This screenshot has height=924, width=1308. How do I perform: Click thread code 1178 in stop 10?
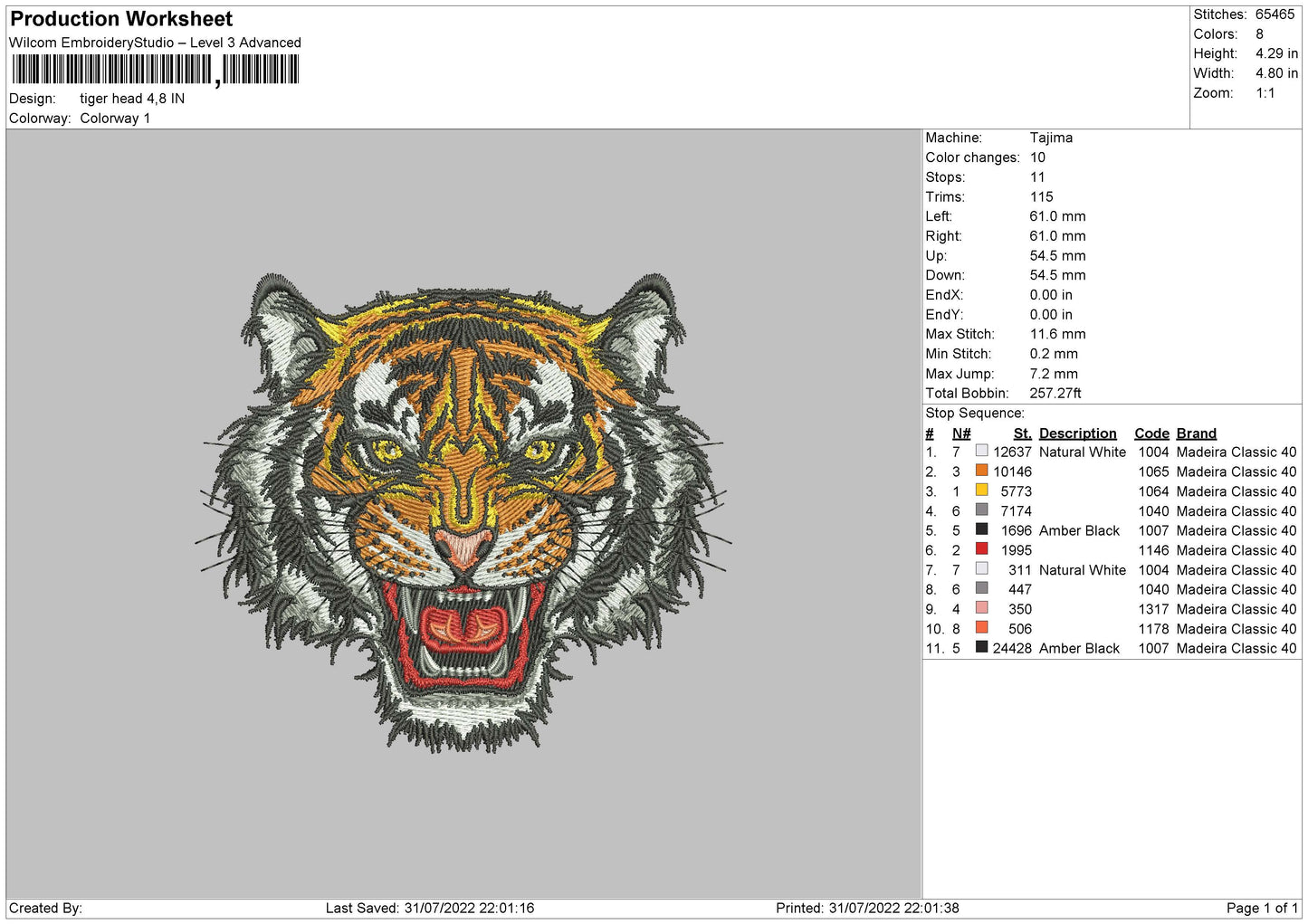[1153, 629]
